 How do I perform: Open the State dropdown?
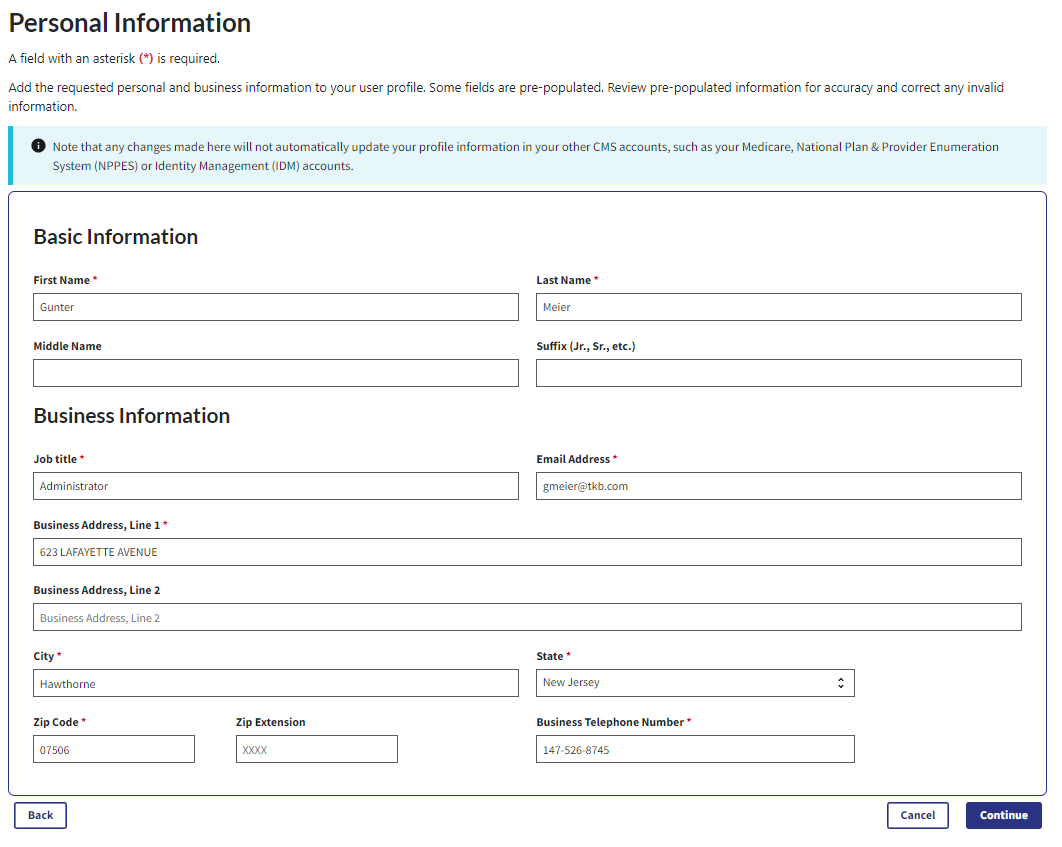click(x=694, y=683)
